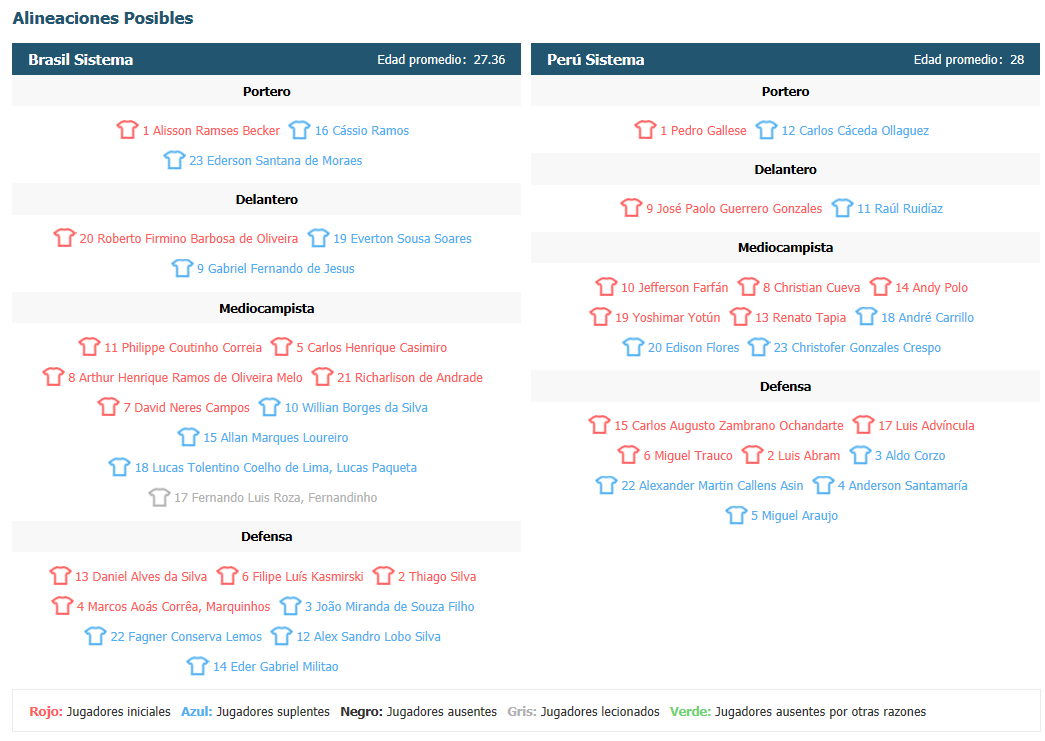Click the blue shirt icon next to André Carrillo
Viewport: 1045px width, 741px height.
[x=866, y=317]
